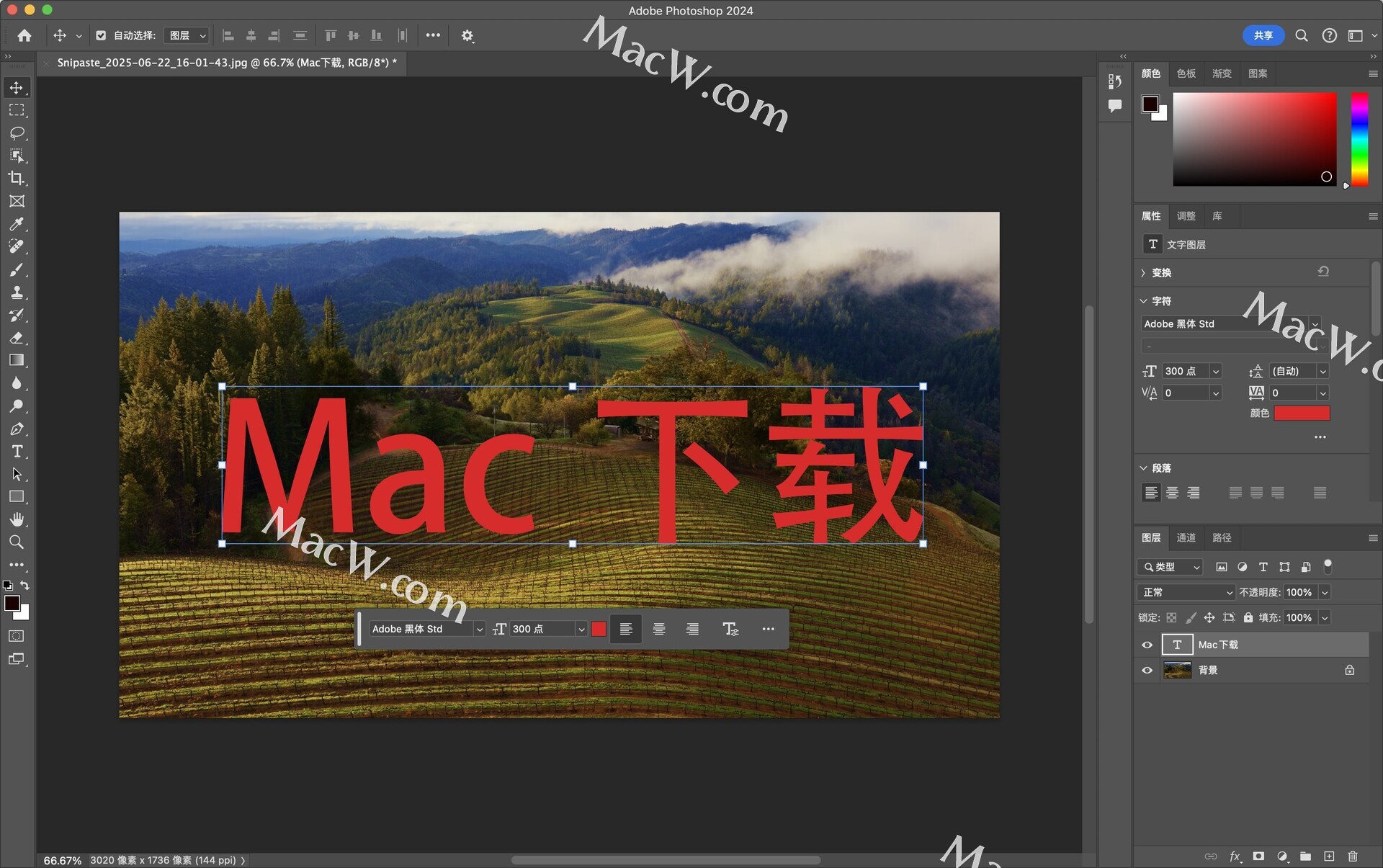Select the Brush tool
1383x868 pixels.
coord(17,269)
